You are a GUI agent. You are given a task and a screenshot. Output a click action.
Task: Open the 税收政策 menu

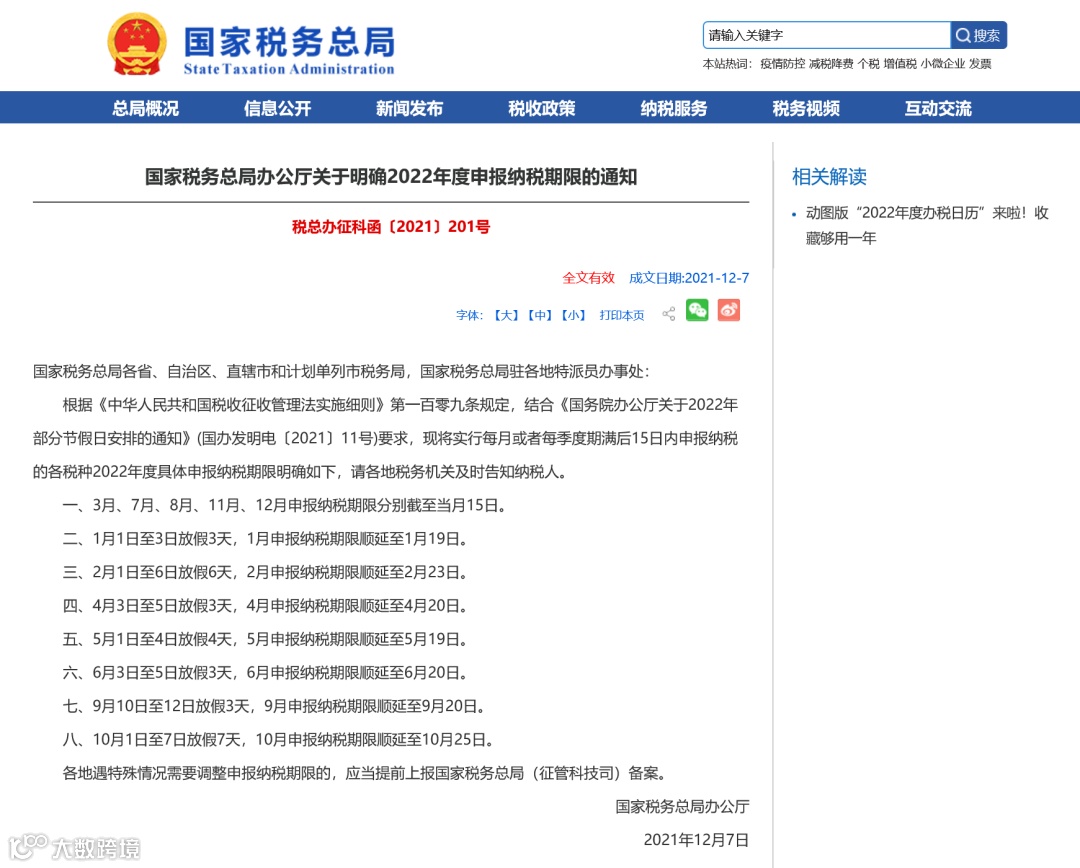coord(541,108)
